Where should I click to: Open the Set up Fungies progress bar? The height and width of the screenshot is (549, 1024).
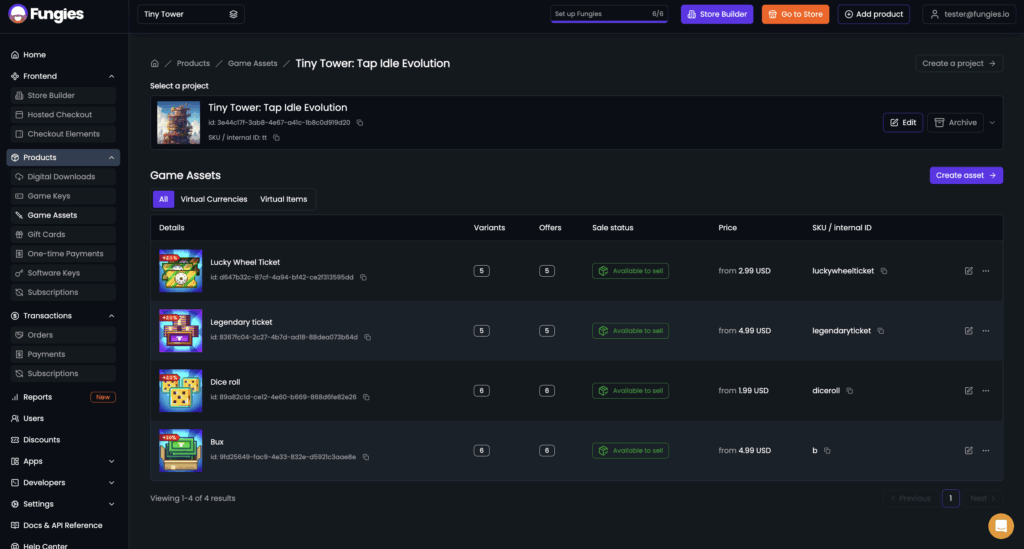click(609, 14)
